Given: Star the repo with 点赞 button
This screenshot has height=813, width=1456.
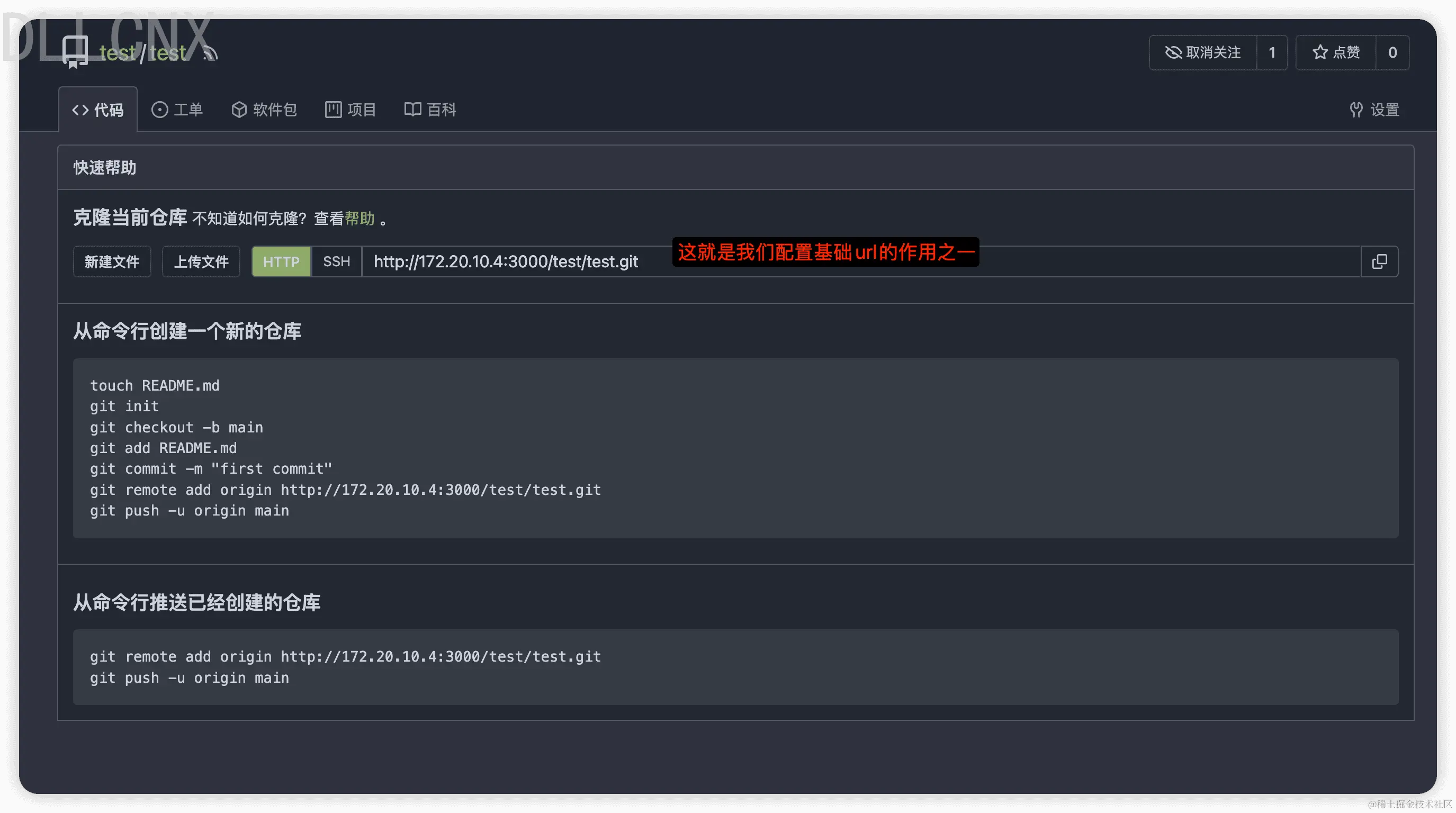Looking at the screenshot, I should tap(1336, 52).
